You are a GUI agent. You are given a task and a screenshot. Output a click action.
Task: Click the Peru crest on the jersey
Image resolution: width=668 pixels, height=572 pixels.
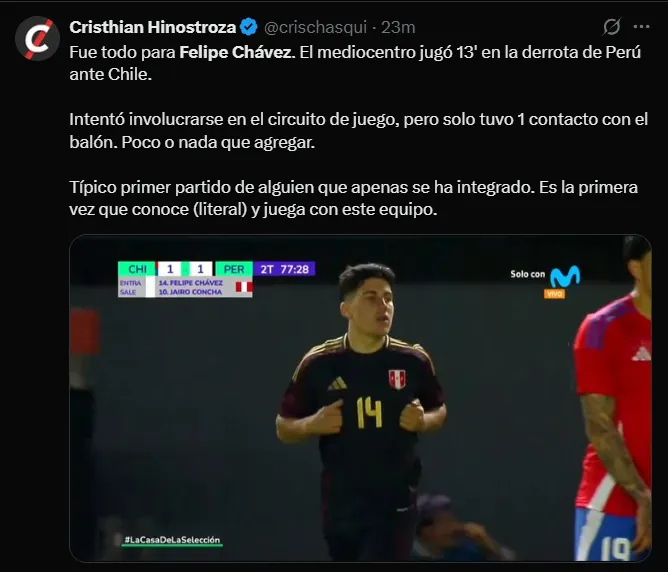point(397,379)
